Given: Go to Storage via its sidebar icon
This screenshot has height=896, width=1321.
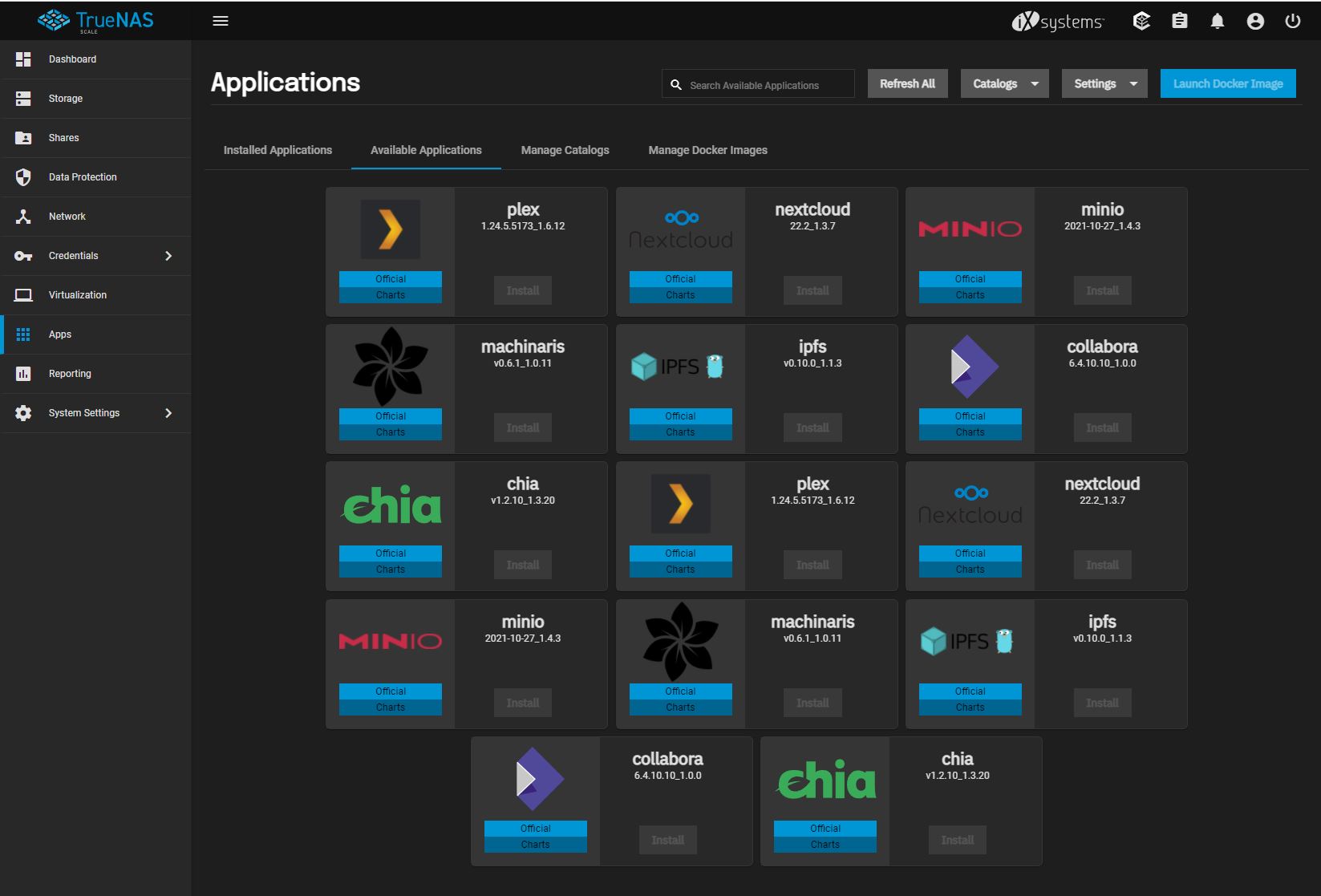Looking at the screenshot, I should [23, 99].
